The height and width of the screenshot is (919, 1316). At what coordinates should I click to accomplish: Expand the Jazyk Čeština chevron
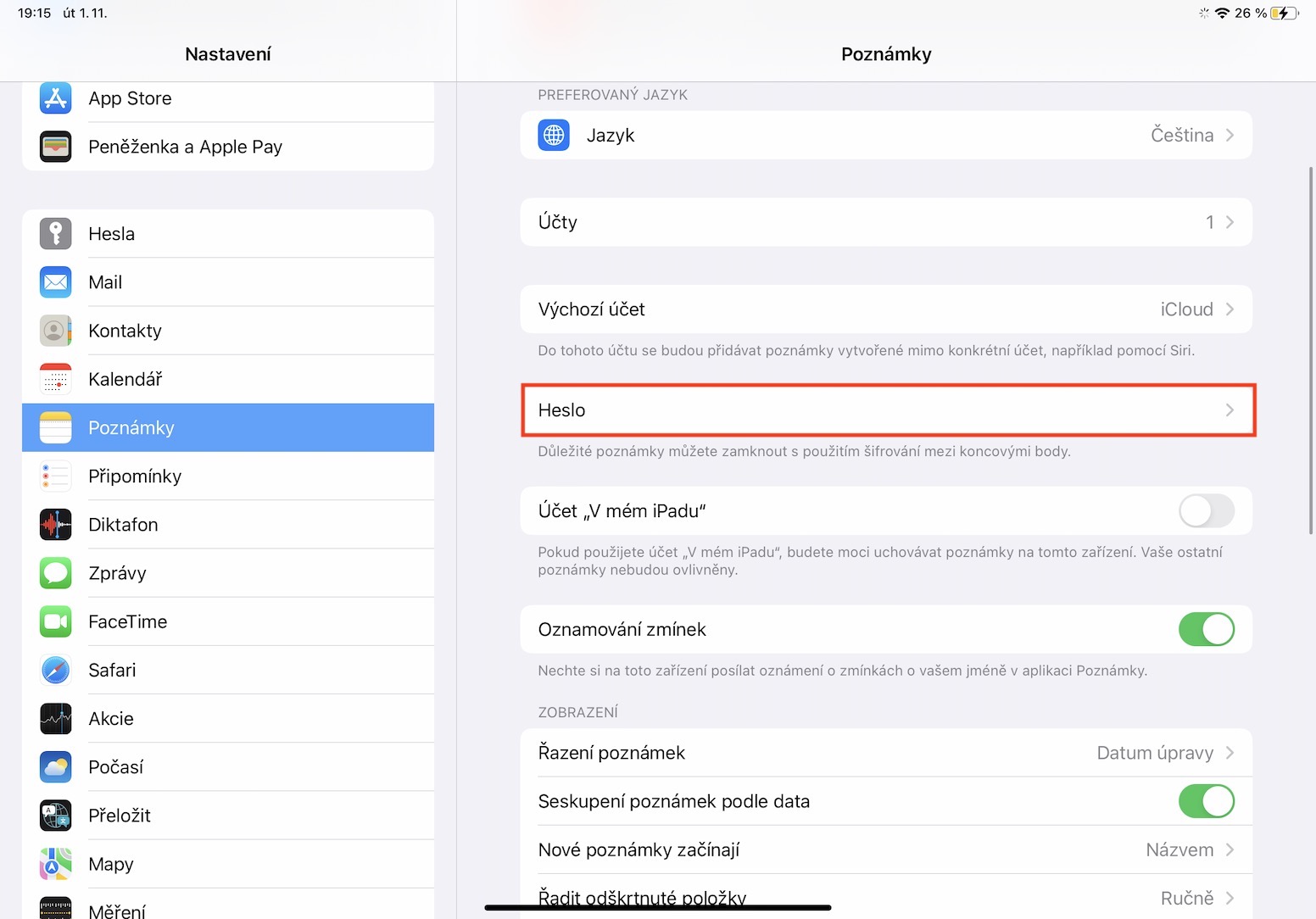(1229, 136)
